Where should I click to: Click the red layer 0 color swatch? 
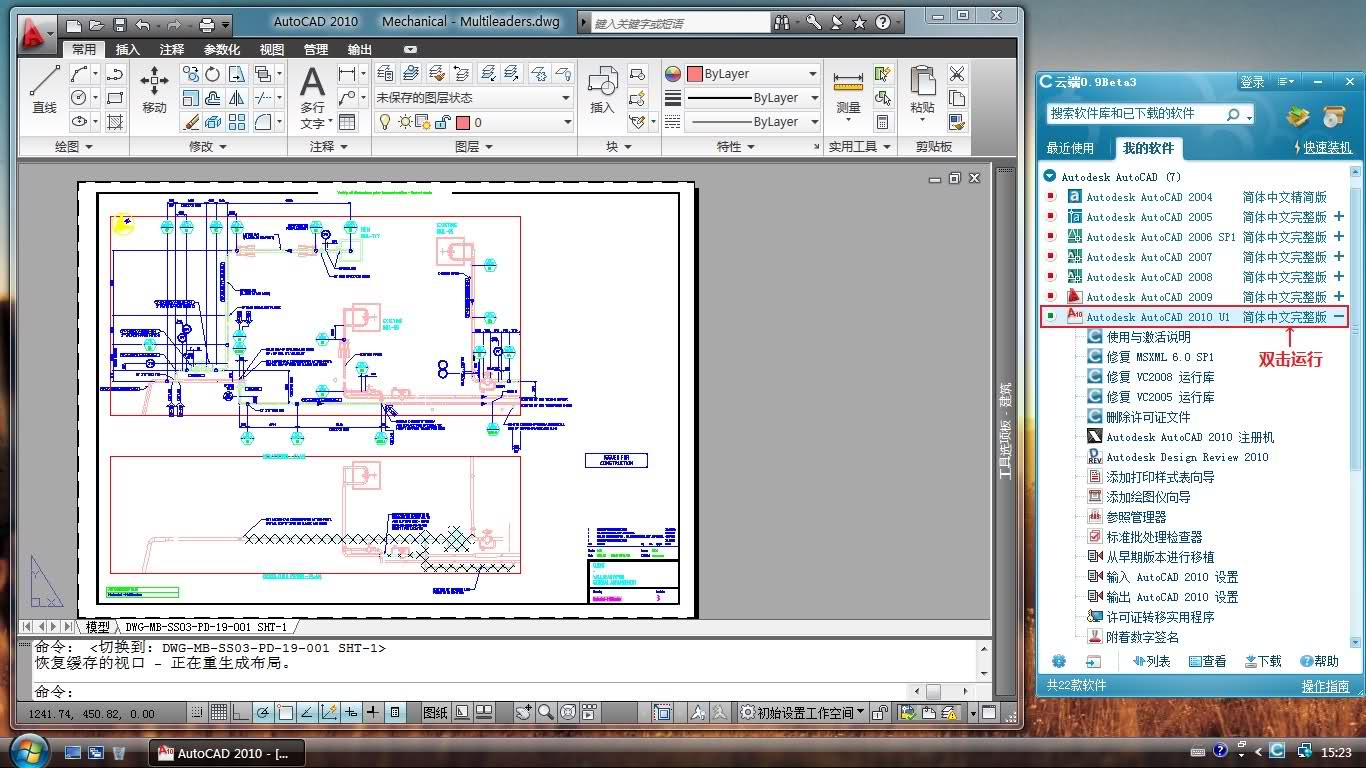(x=462, y=122)
